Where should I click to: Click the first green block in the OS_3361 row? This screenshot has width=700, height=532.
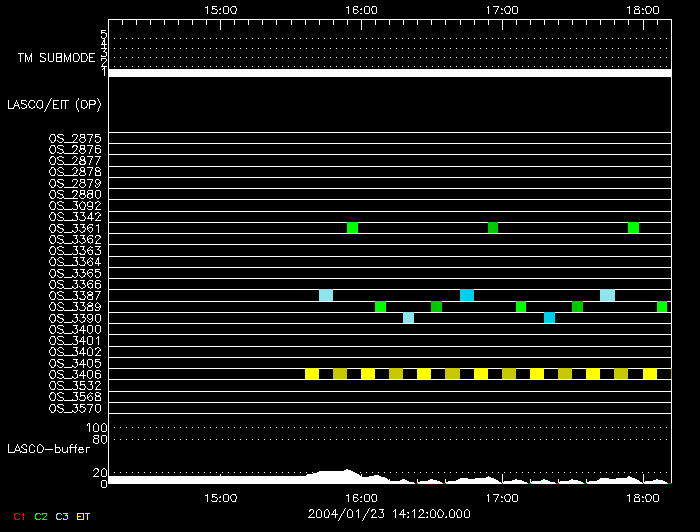coord(352,228)
